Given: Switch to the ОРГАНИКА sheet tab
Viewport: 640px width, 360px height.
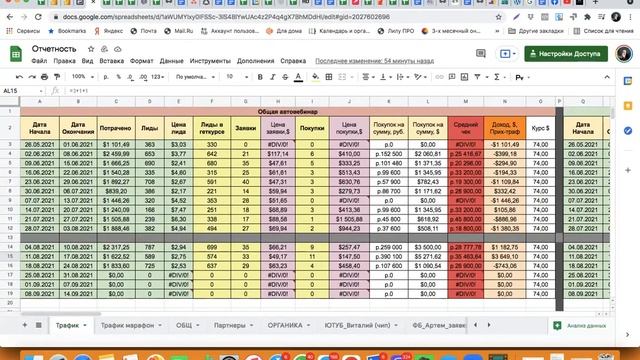Looking at the screenshot, I should pos(289,325).
